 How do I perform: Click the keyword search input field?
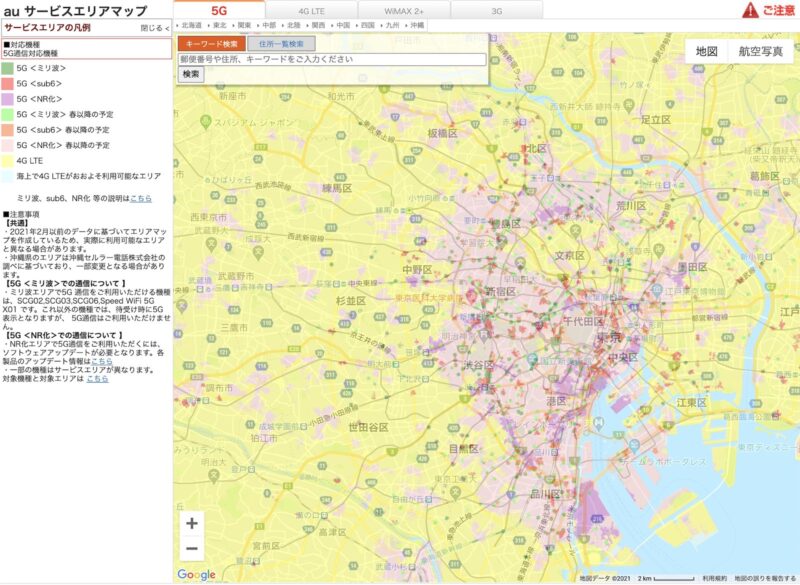click(332, 60)
